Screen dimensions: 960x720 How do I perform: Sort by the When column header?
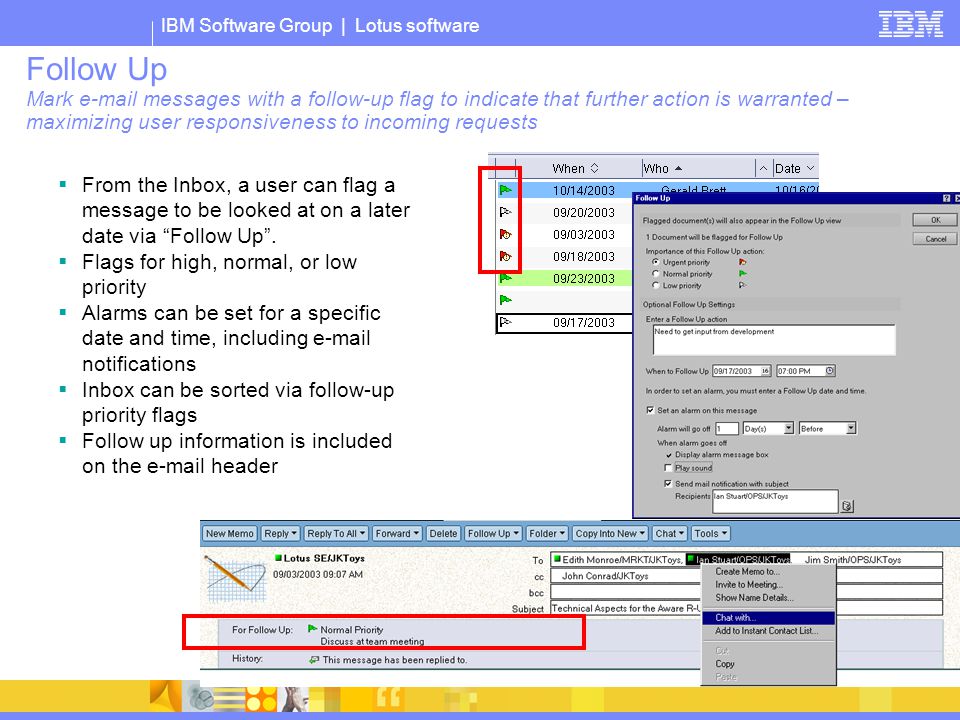click(574, 168)
